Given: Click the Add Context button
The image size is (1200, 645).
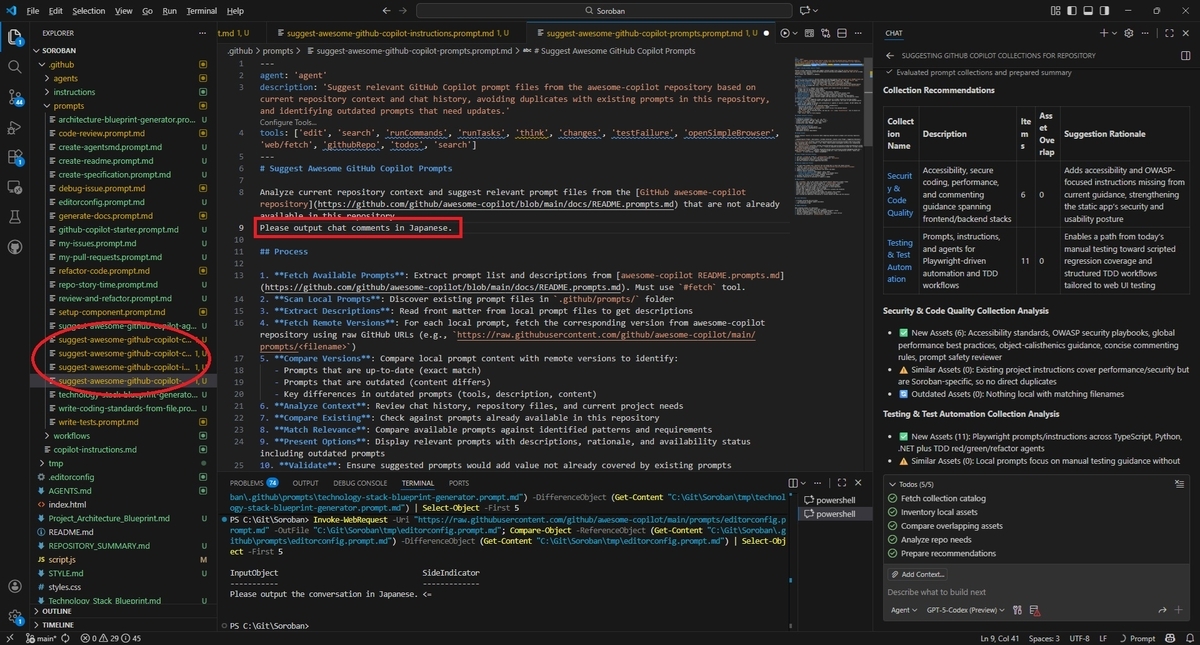Looking at the screenshot, I should [x=917, y=574].
